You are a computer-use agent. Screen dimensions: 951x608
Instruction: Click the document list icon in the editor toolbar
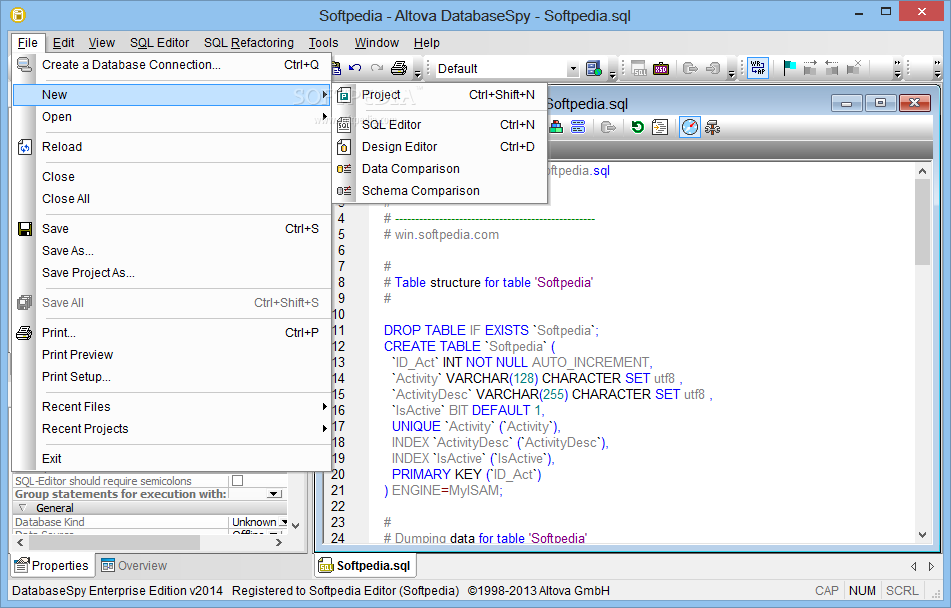coord(659,127)
